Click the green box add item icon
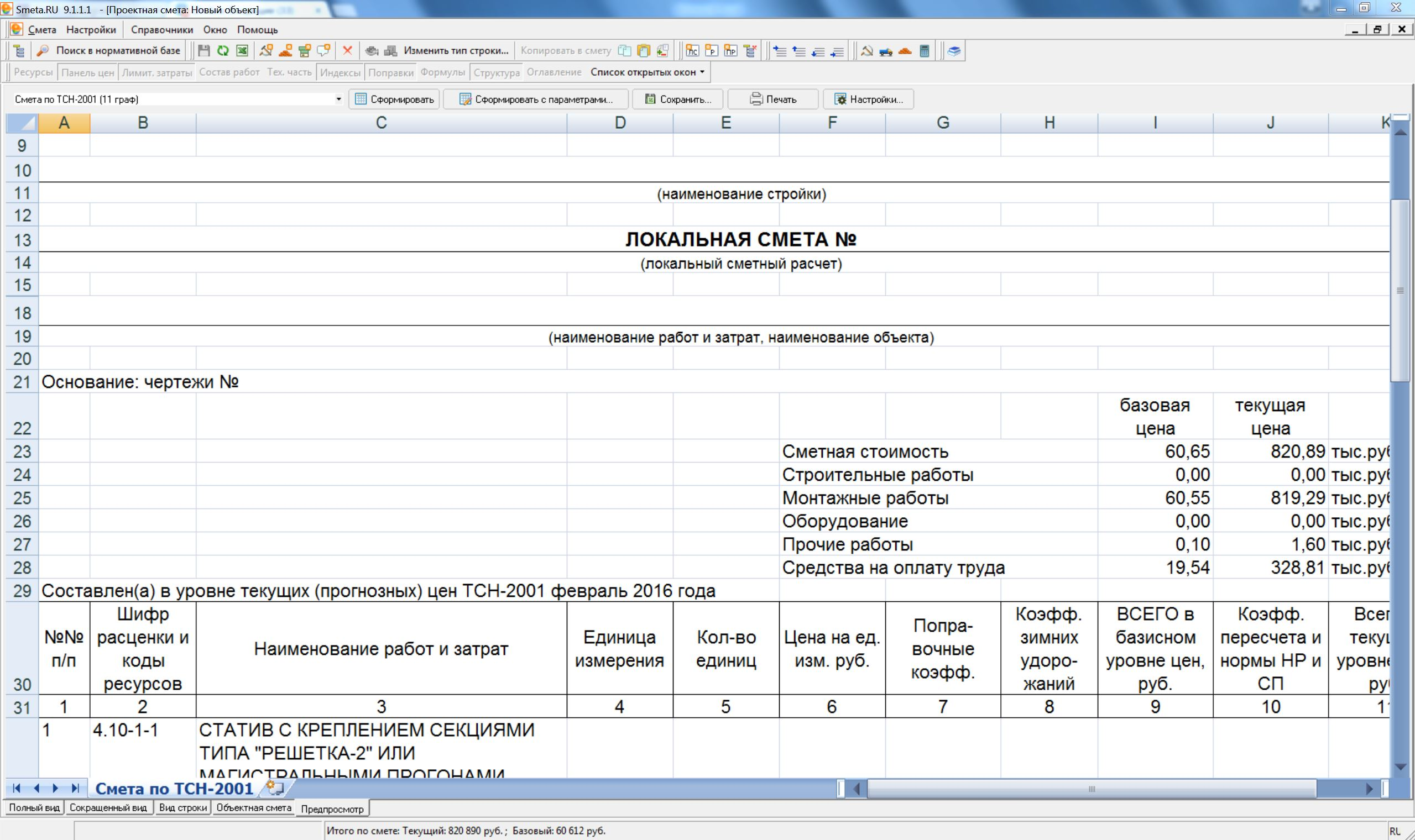The height and width of the screenshot is (840, 1415). click(x=305, y=51)
